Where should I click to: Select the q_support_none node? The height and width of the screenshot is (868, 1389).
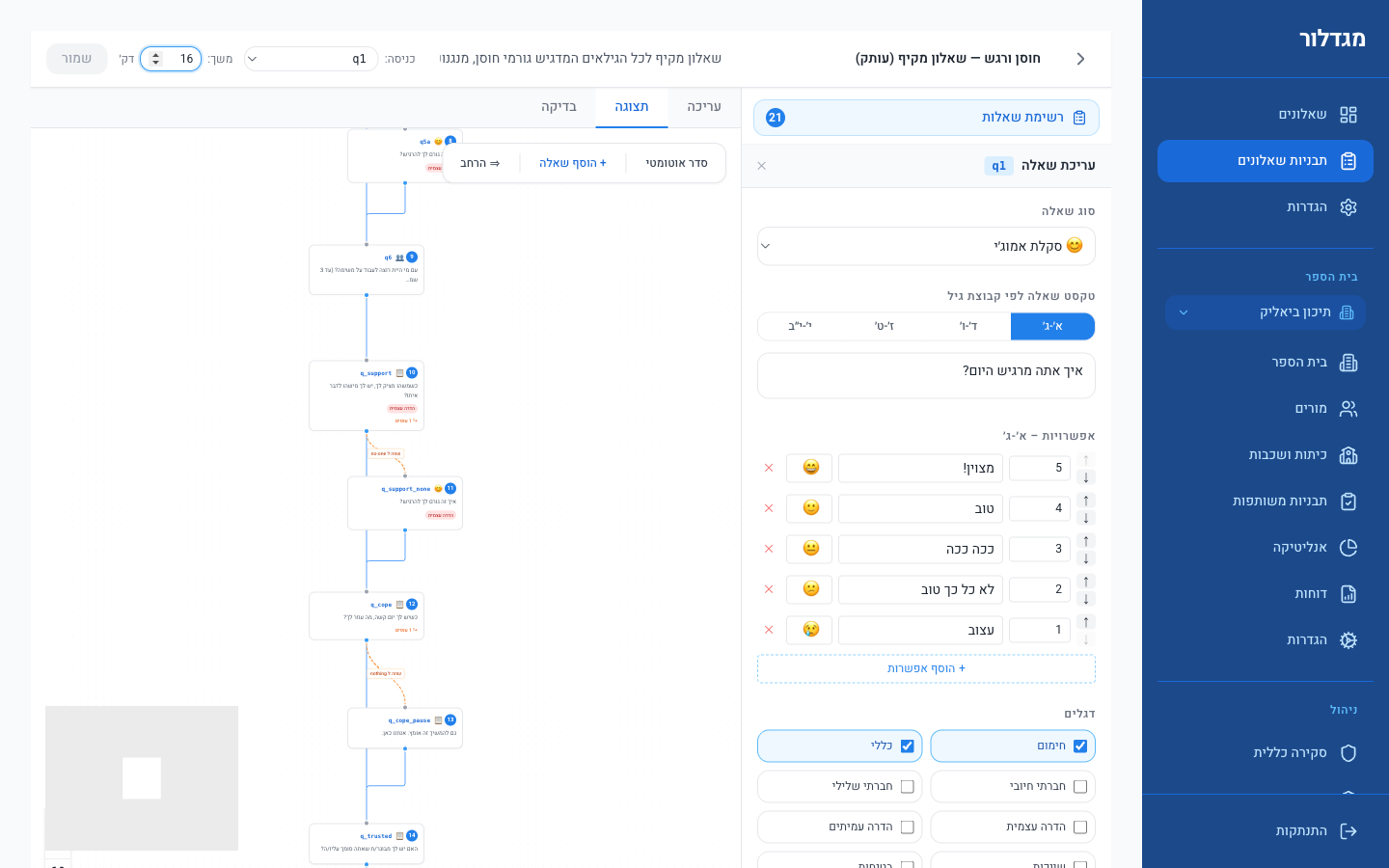(405, 502)
